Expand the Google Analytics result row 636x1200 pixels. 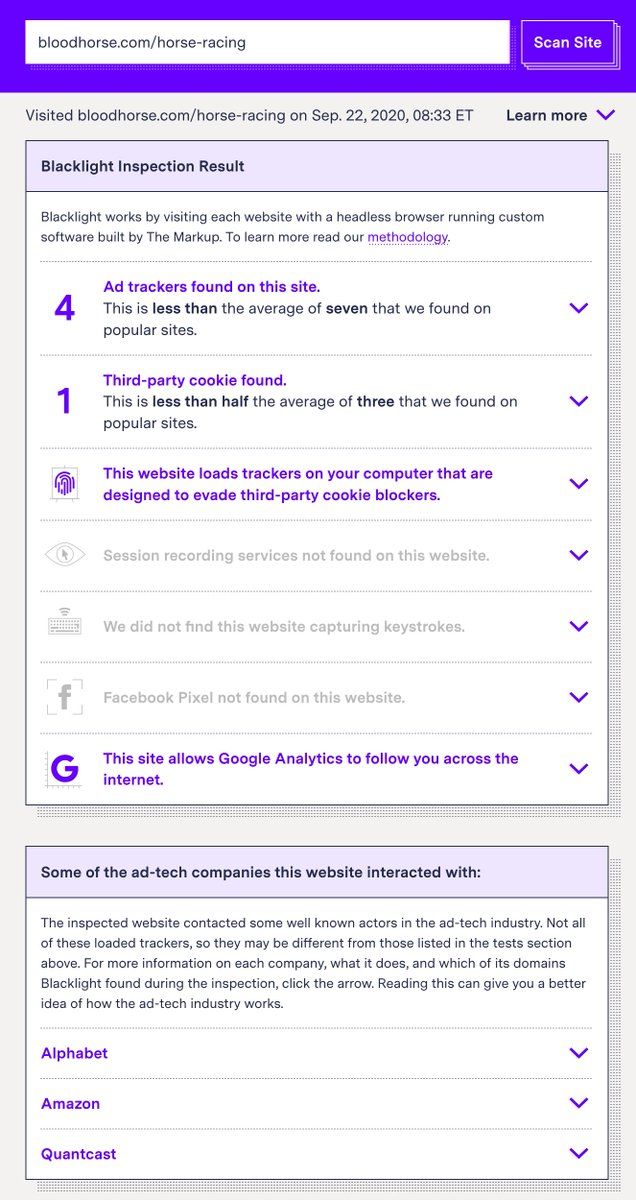click(x=578, y=769)
